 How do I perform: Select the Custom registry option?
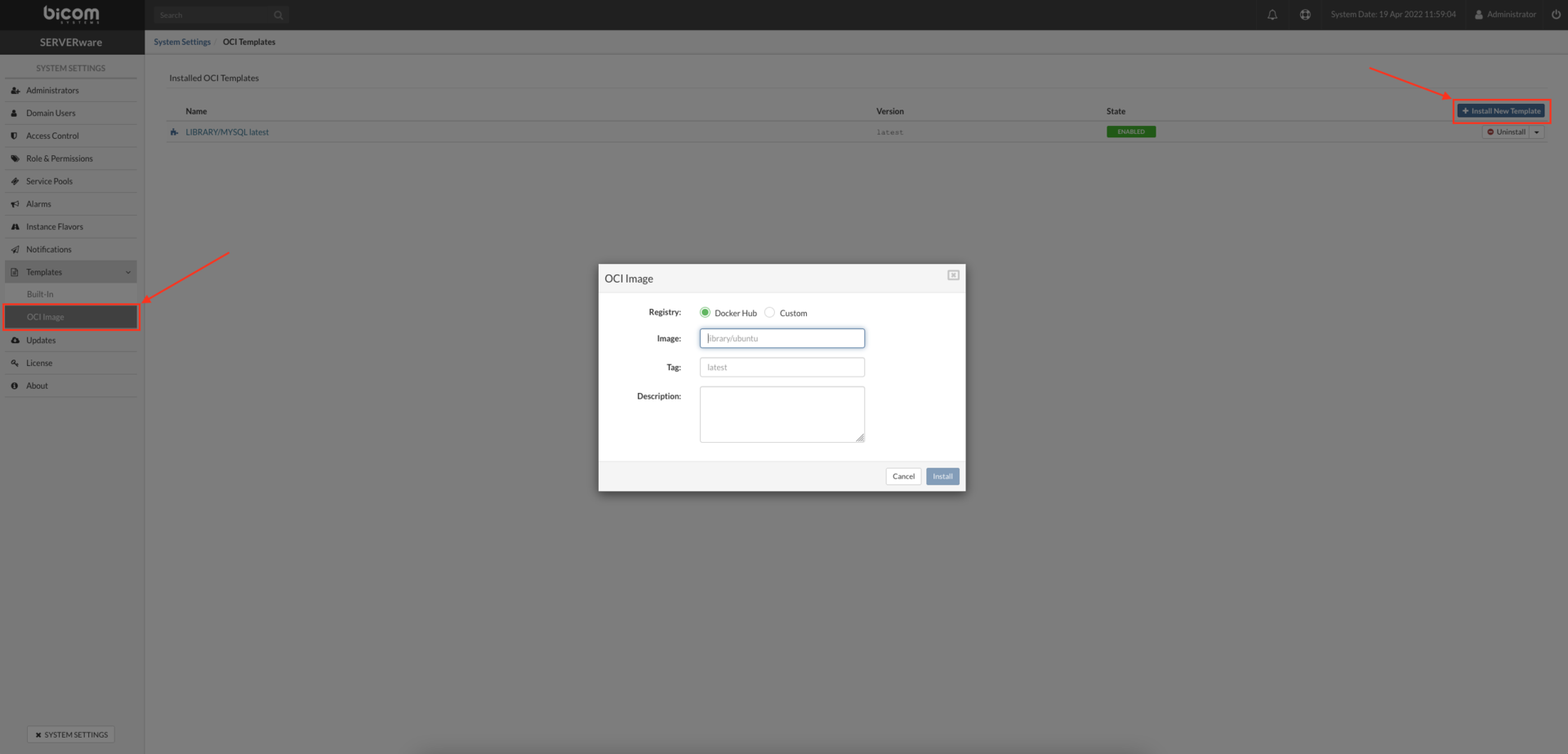point(769,313)
